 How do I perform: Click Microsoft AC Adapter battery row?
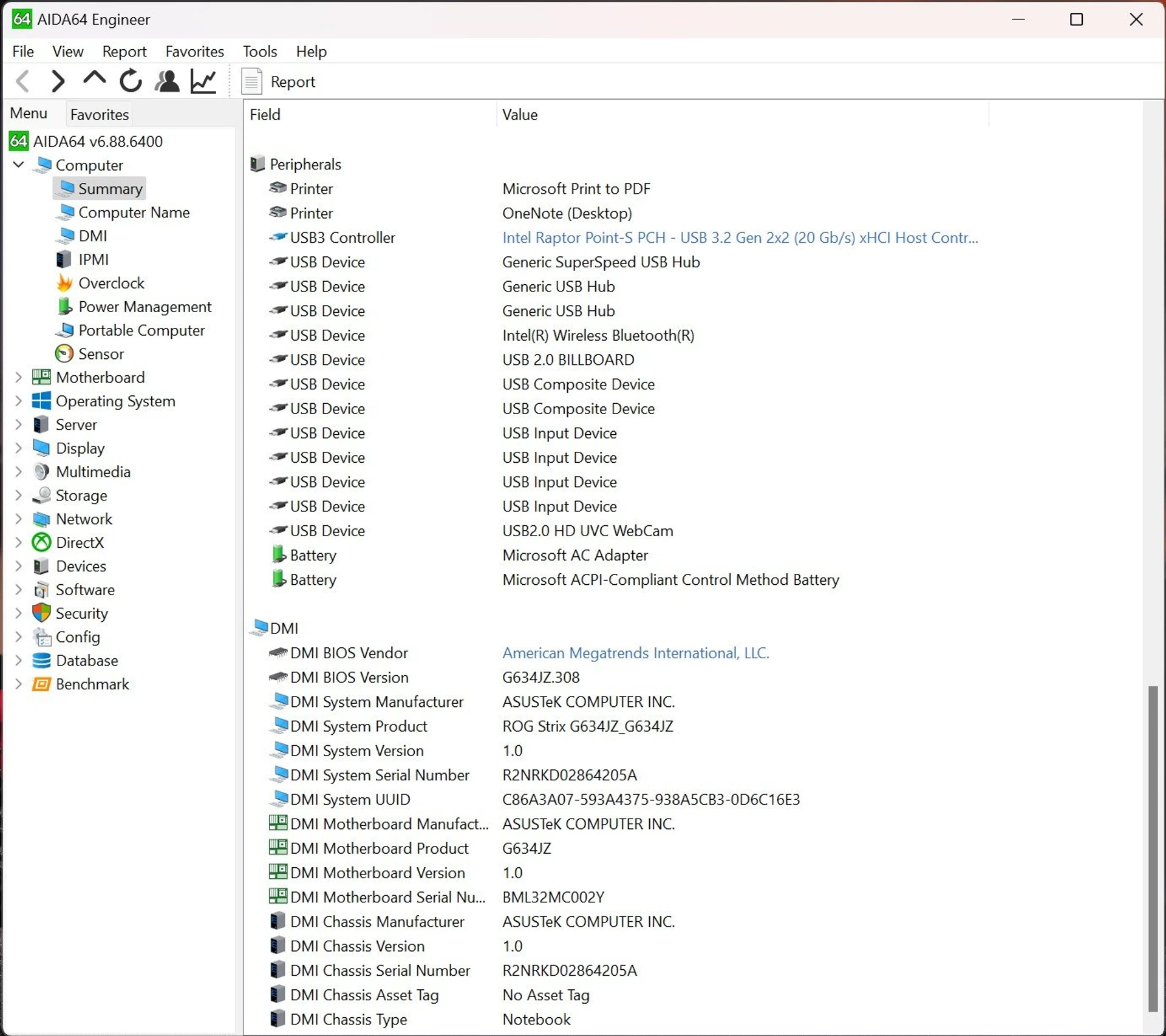click(x=460, y=555)
